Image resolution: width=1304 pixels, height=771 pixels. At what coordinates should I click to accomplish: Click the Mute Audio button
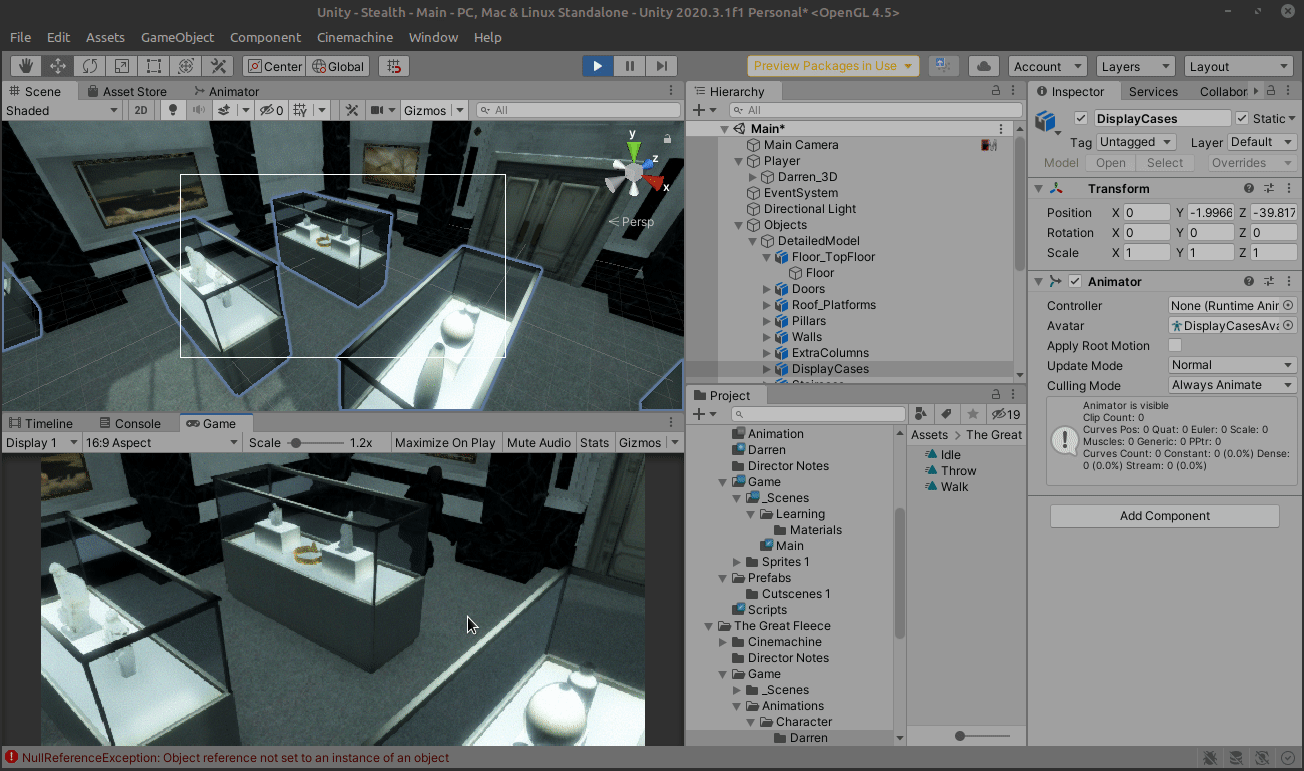tap(539, 442)
